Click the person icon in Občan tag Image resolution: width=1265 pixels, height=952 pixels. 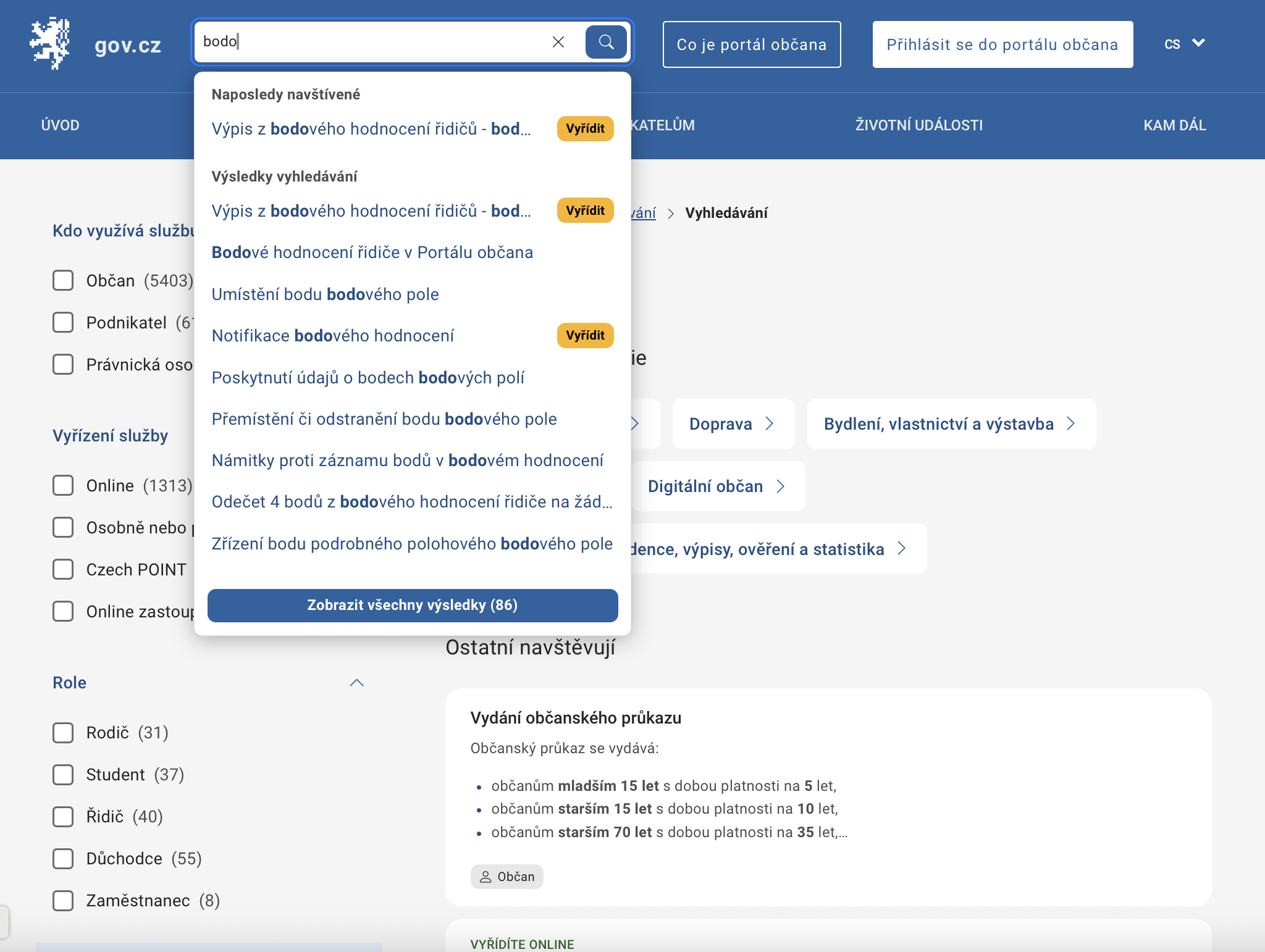coord(485,877)
